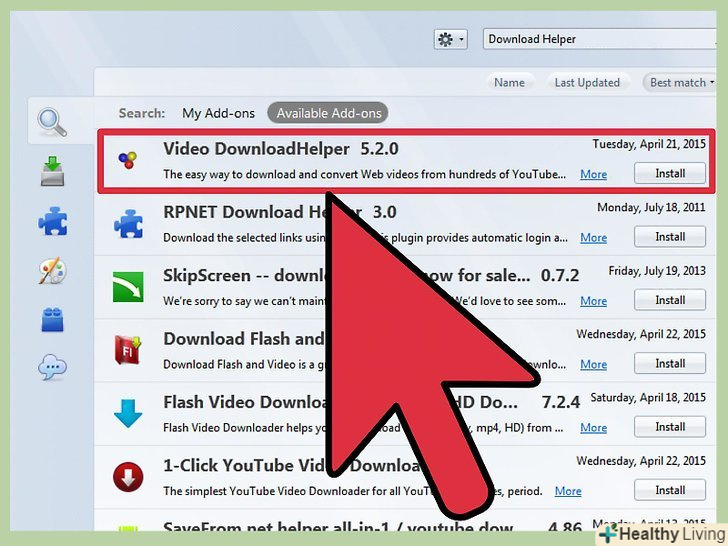Select the Available Add-ons filter
Viewport: 728px width, 546px height.
(329, 113)
